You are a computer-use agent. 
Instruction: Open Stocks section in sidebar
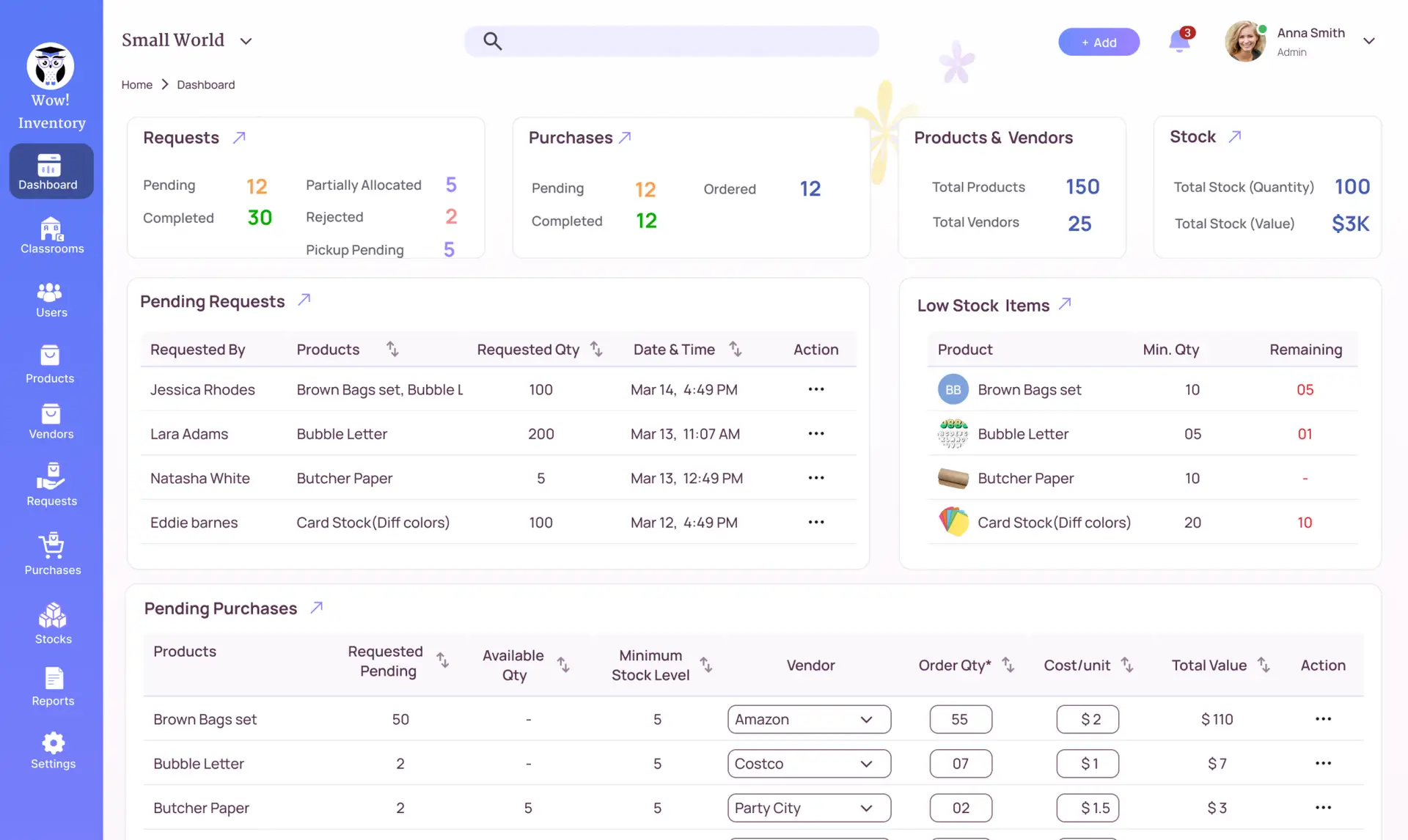click(53, 624)
